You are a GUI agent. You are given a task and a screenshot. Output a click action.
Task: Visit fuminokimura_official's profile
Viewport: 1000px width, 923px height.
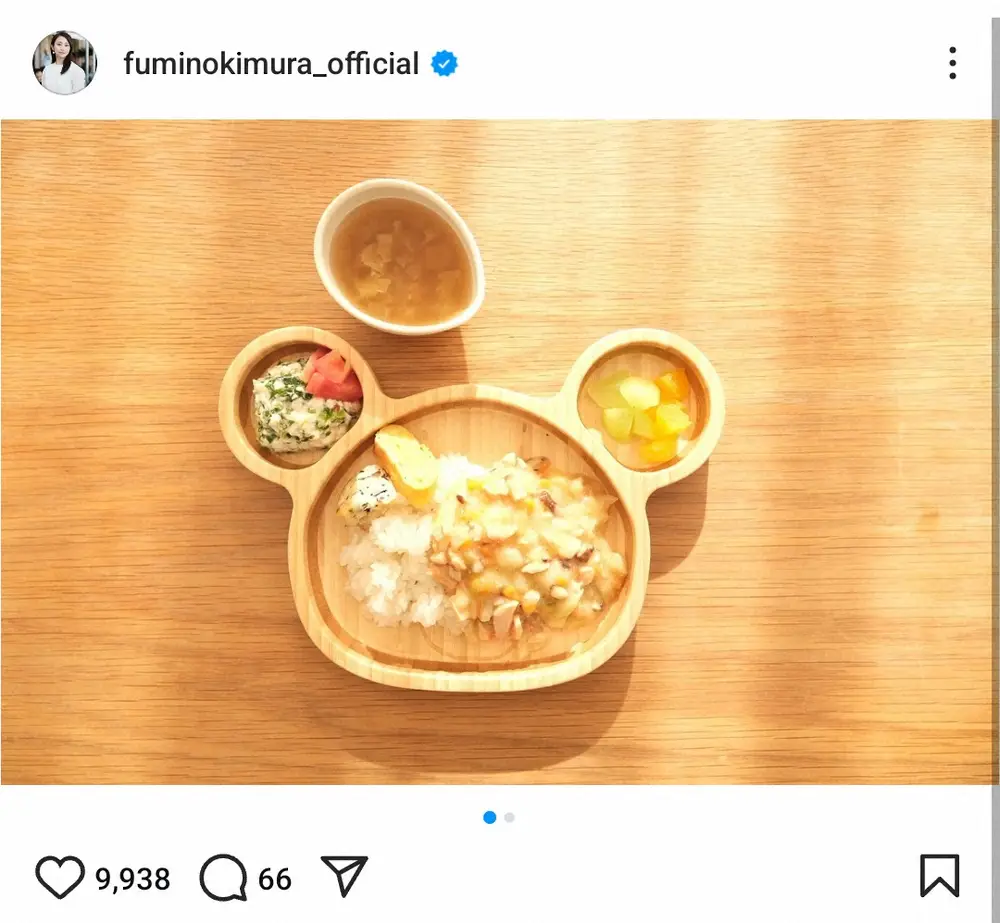tap(268, 63)
